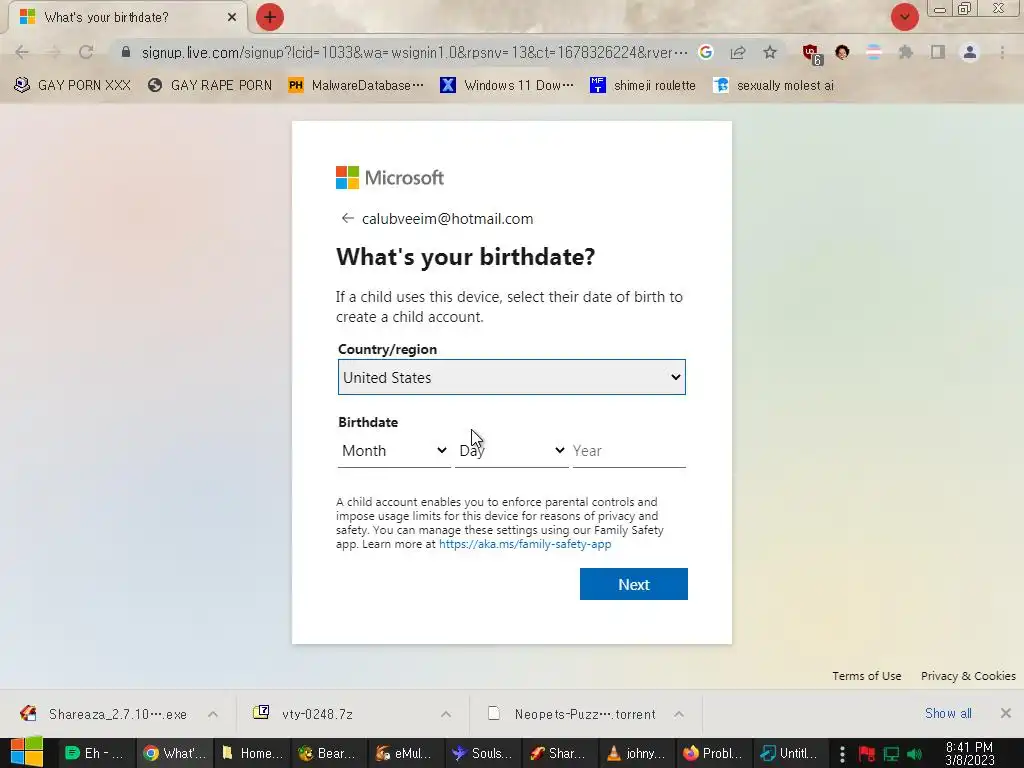
Task: Open the Chrome profile avatar menu
Action: [x=970, y=52]
